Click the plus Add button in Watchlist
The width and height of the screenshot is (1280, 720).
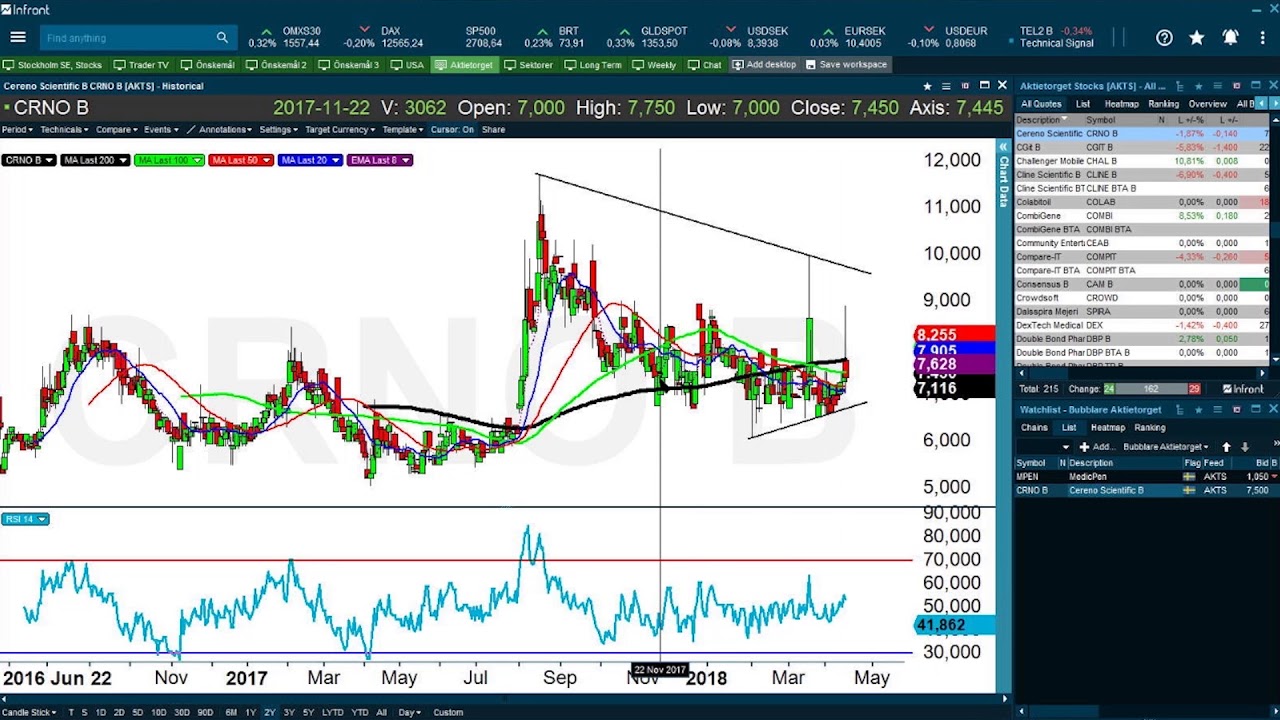pos(1096,447)
